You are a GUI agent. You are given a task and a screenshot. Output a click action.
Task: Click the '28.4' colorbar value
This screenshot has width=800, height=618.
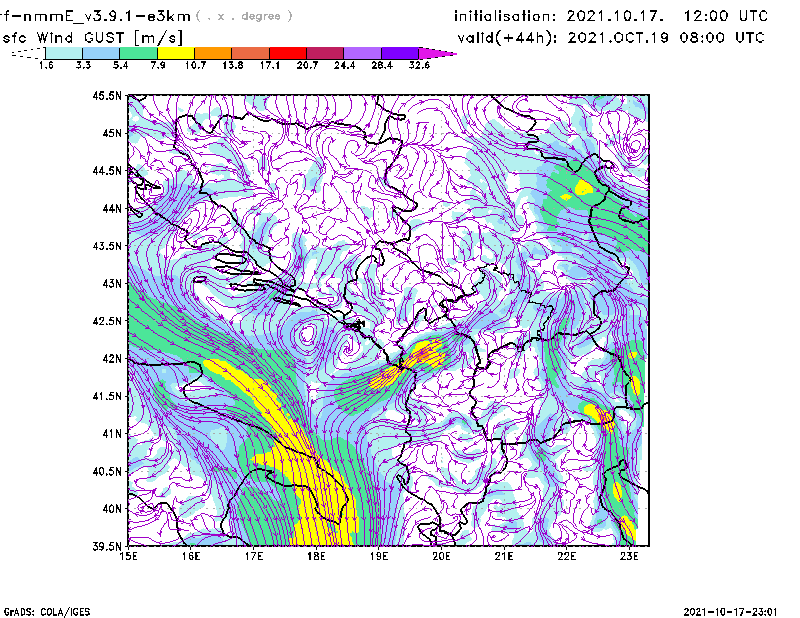click(381, 65)
